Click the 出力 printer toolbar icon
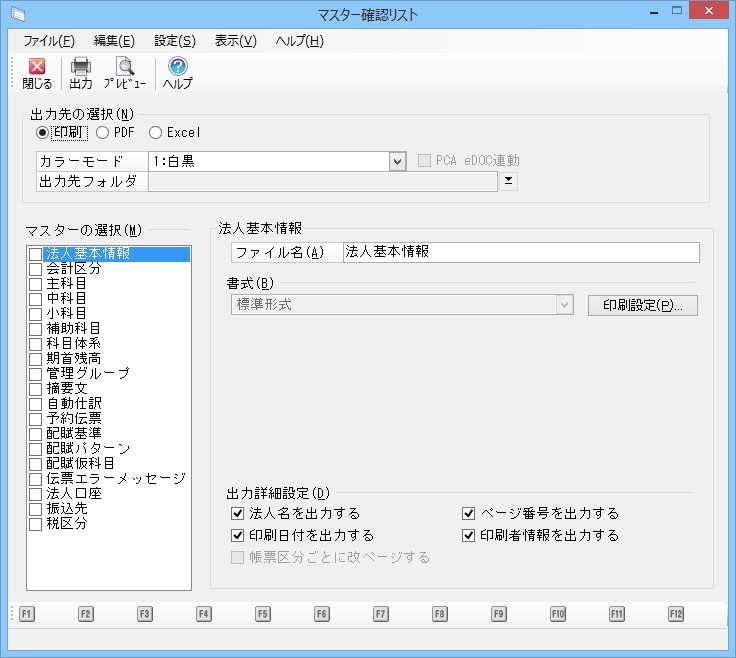736x658 pixels. pyautogui.click(x=81, y=73)
